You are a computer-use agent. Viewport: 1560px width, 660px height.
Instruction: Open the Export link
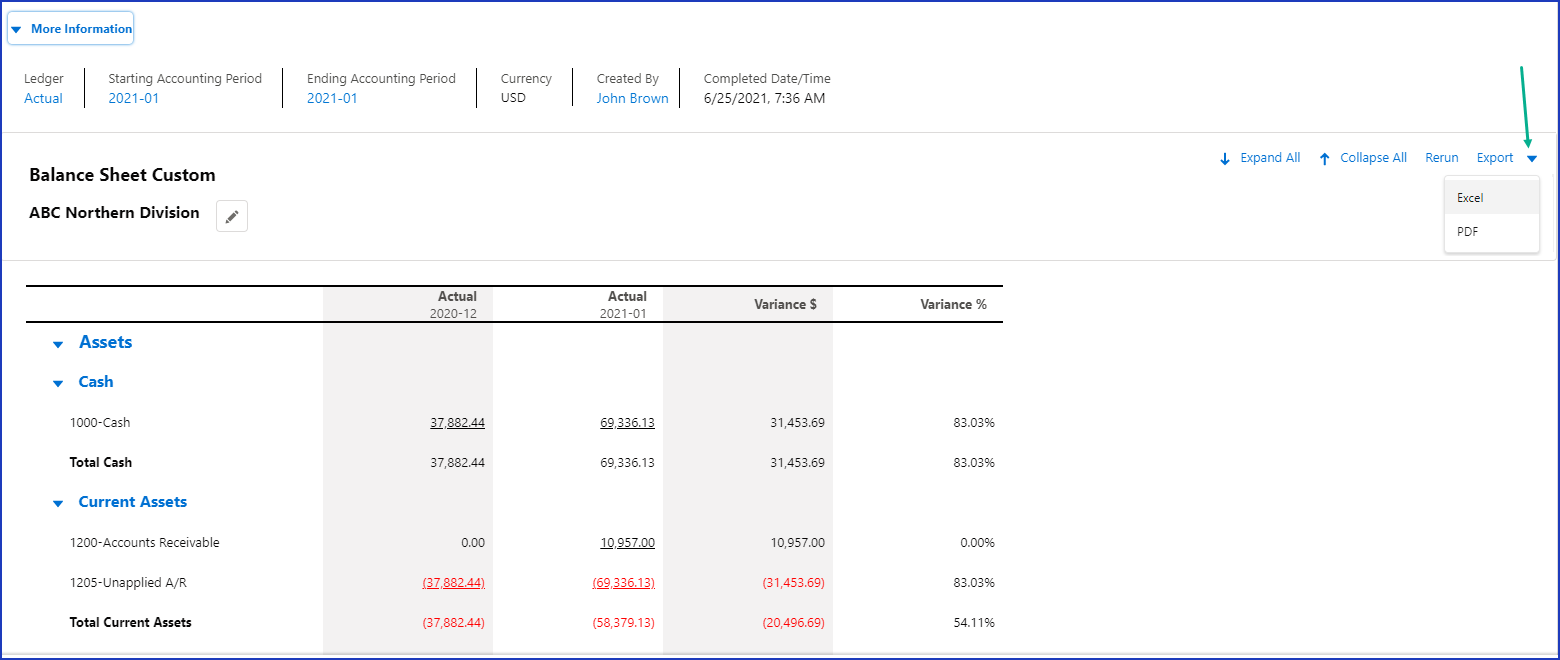1495,158
